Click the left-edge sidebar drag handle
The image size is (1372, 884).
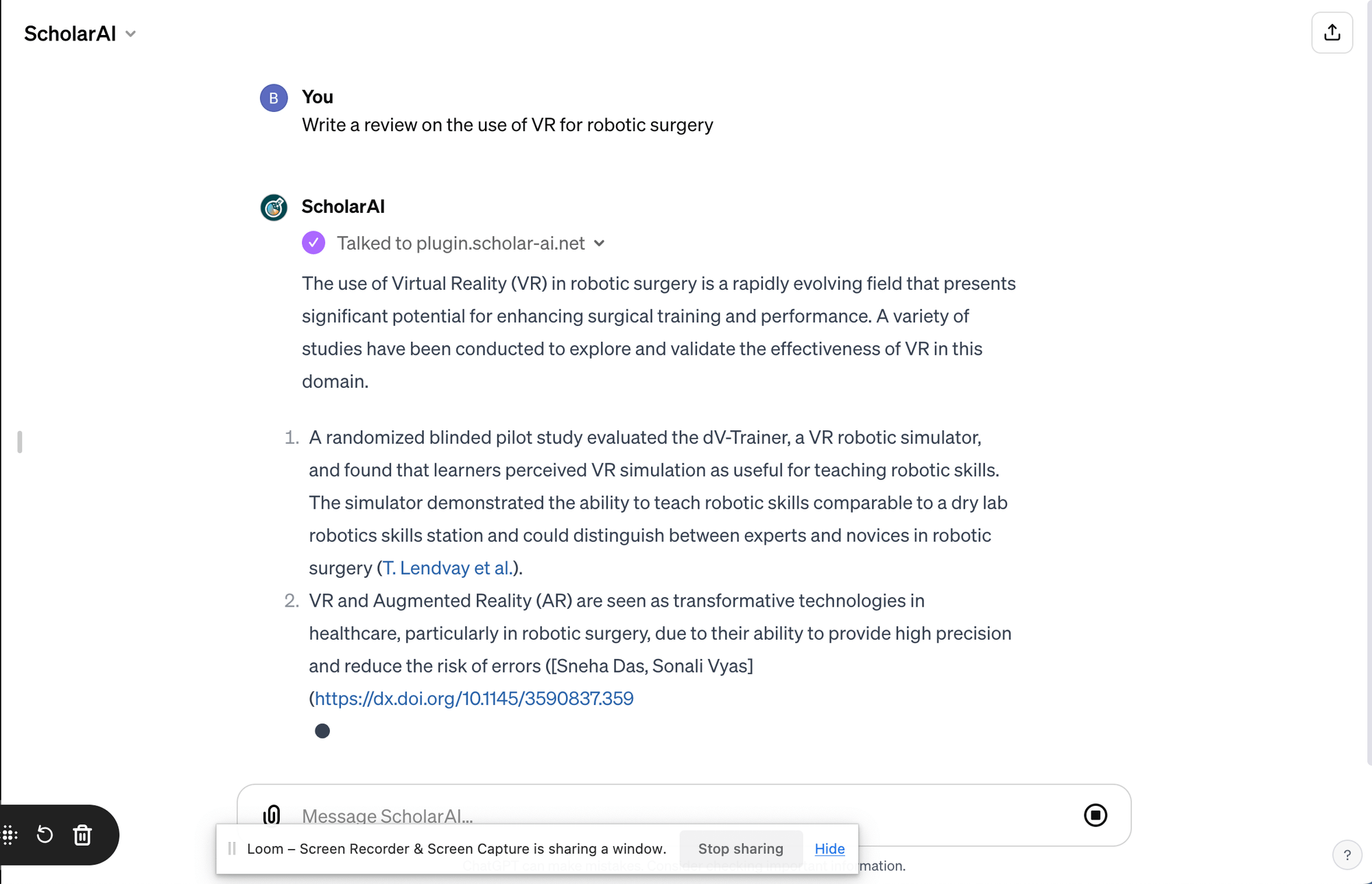20,442
